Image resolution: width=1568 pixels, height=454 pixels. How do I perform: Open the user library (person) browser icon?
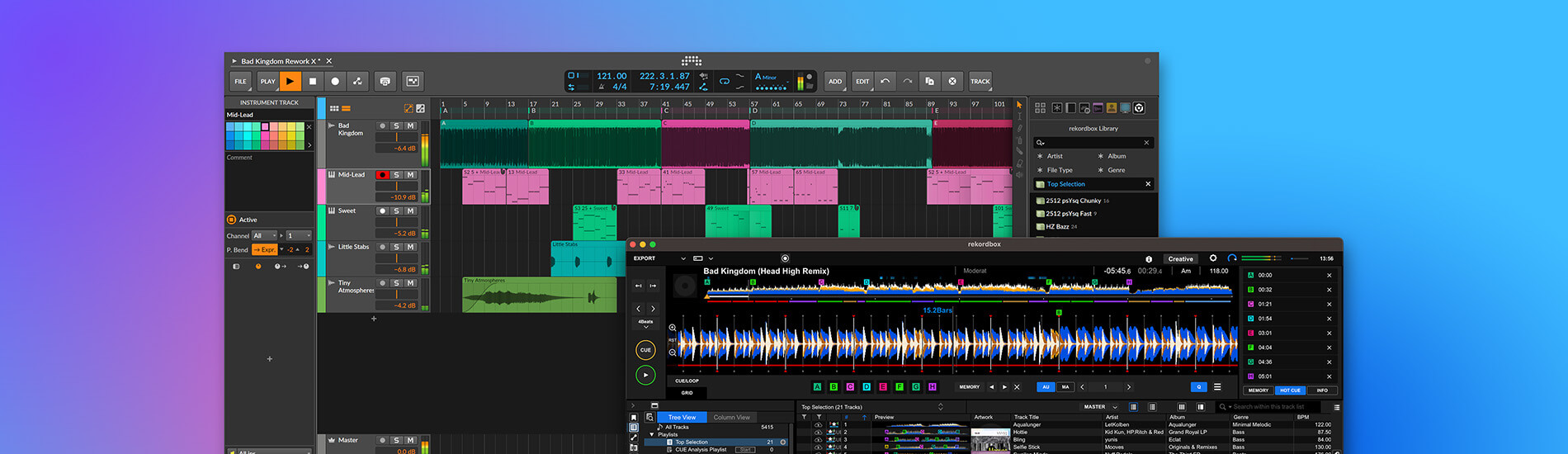[1112, 107]
